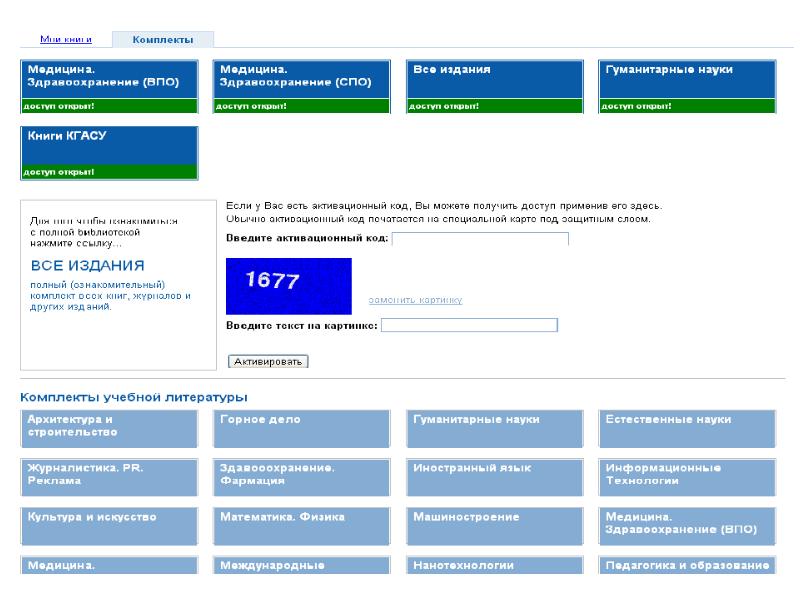Switch to the Мои книги tab
The width and height of the screenshot is (800, 600).
(x=66, y=39)
